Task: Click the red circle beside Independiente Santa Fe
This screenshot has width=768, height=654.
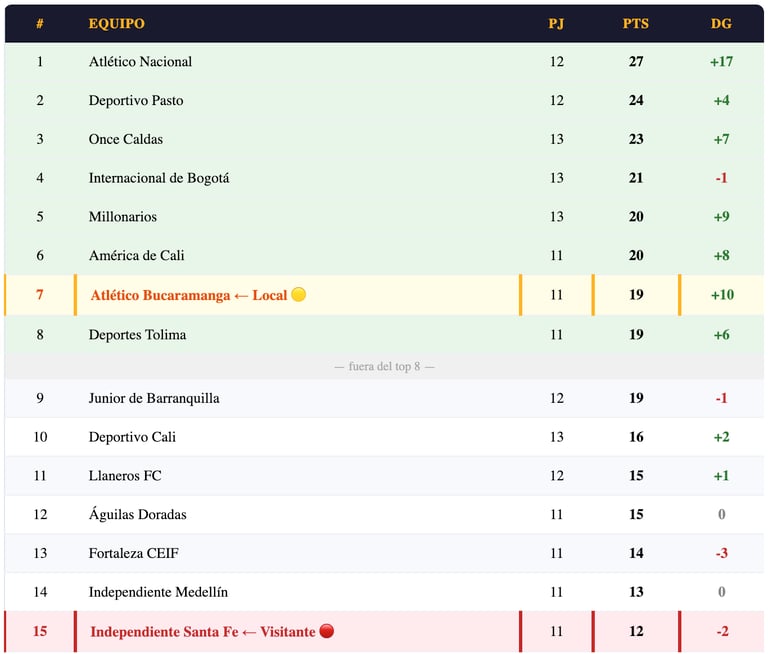Action: pos(326,631)
